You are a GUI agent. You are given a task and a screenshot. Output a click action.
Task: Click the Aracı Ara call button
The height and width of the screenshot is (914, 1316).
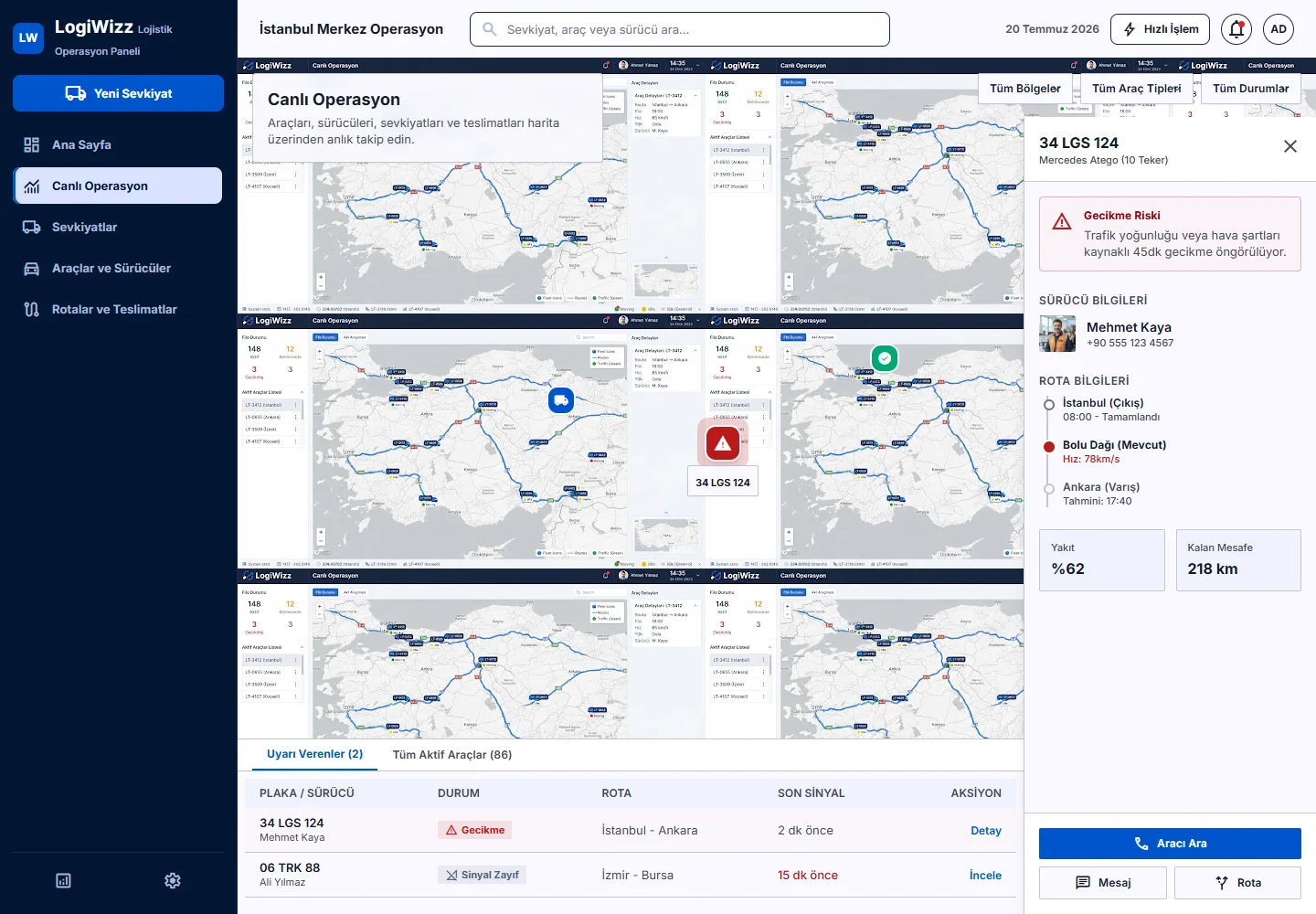coord(1170,844)
